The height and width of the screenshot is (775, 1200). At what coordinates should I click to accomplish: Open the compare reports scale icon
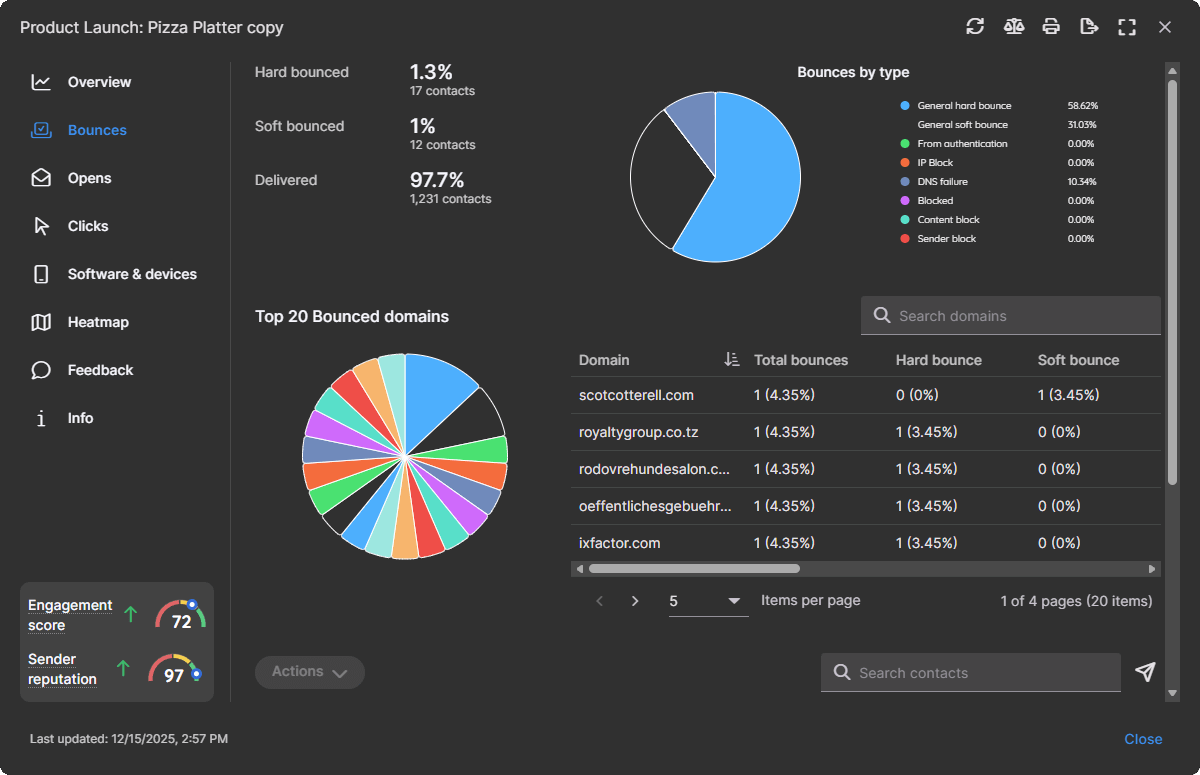pos(1013,27)
